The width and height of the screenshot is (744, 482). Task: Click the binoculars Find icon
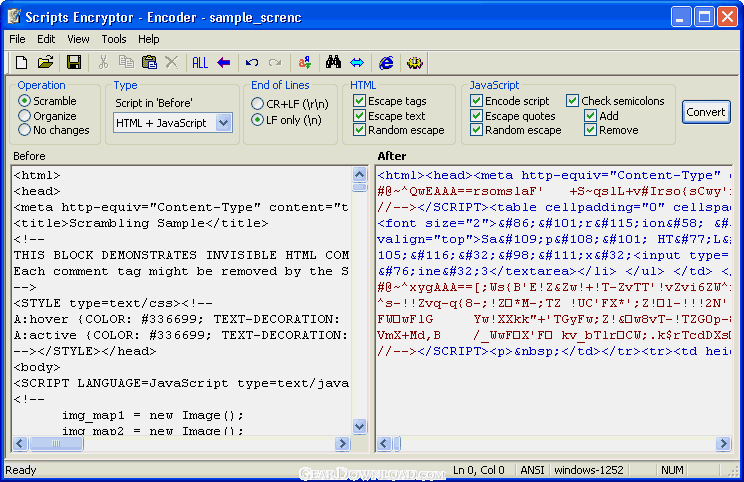point(333,62)
